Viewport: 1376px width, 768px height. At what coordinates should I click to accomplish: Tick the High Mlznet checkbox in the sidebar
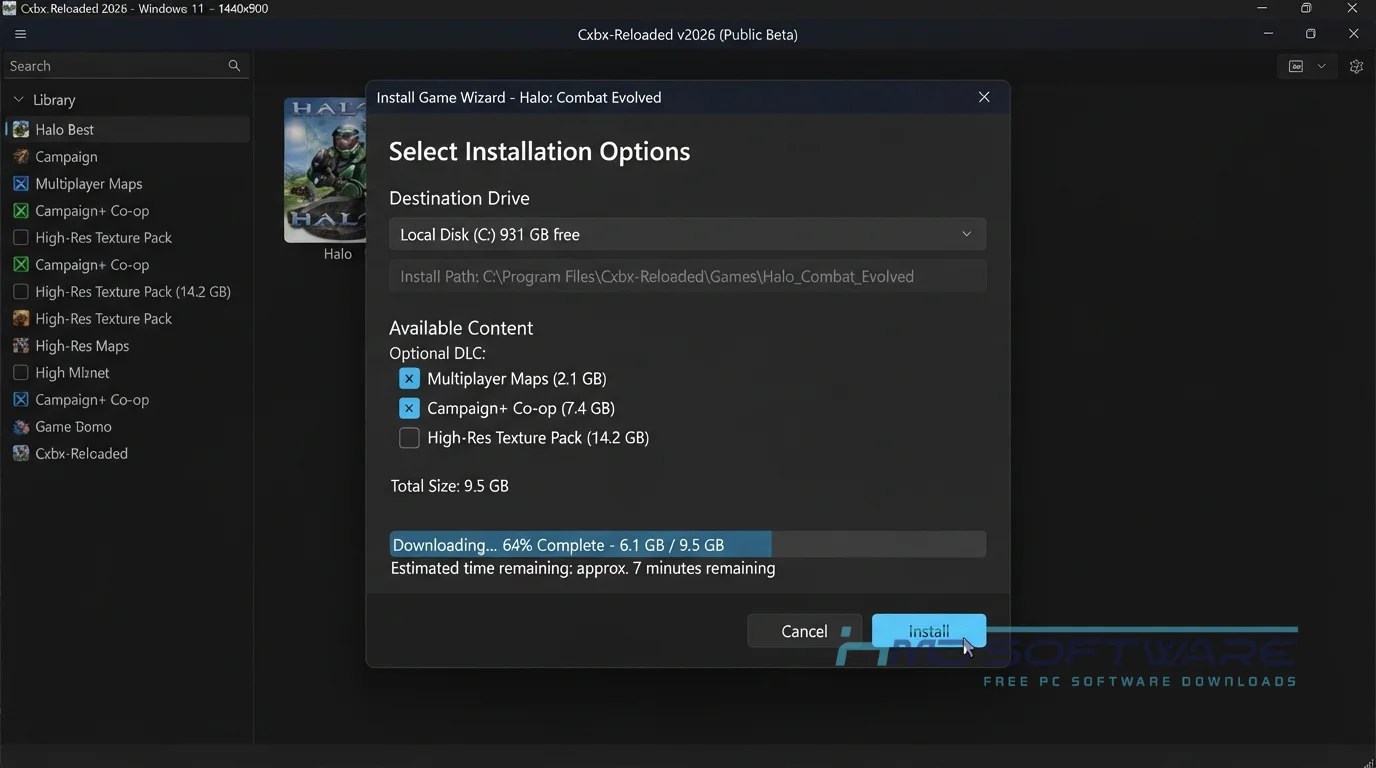click(x=21, y=373)
